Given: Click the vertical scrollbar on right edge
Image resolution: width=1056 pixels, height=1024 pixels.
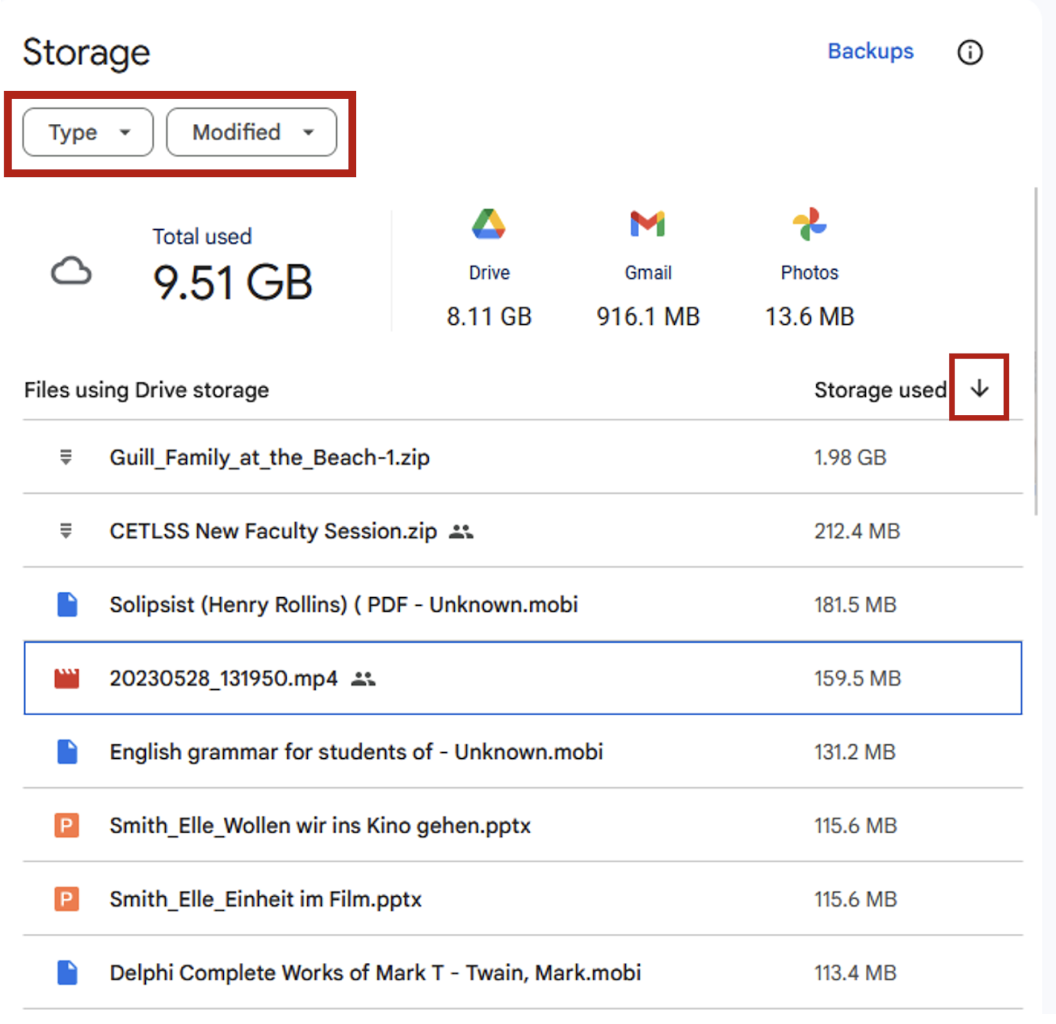Looking at the screenshot, I should pos(1036,350).
